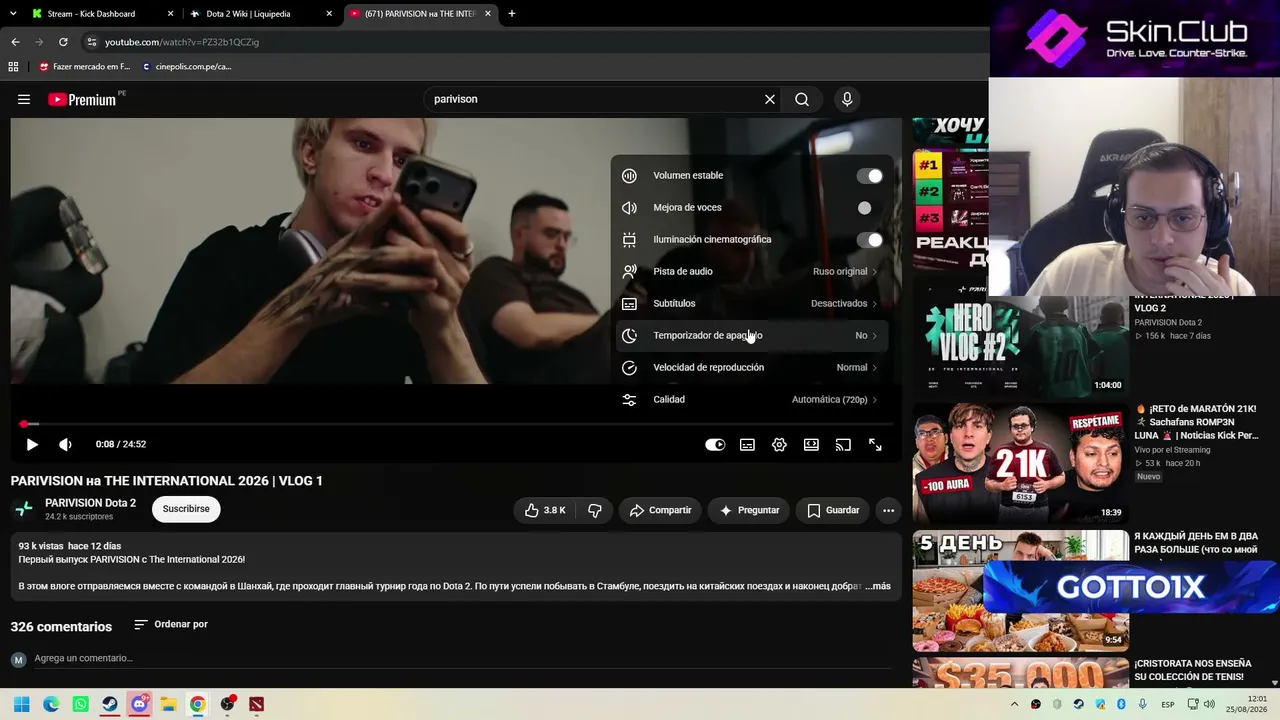The height and width of the screenshot is (720, 1280).
Task: Show hidden system tray icons
Action: pos(1015,704)
